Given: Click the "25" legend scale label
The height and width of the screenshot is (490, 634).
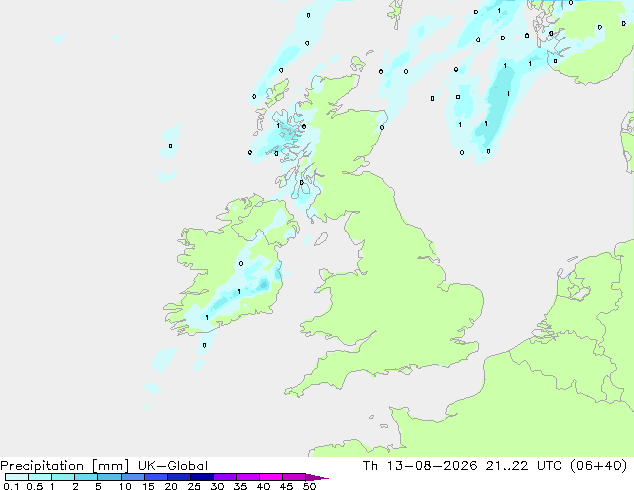Looking at the screenshot, I should point(194,486).
